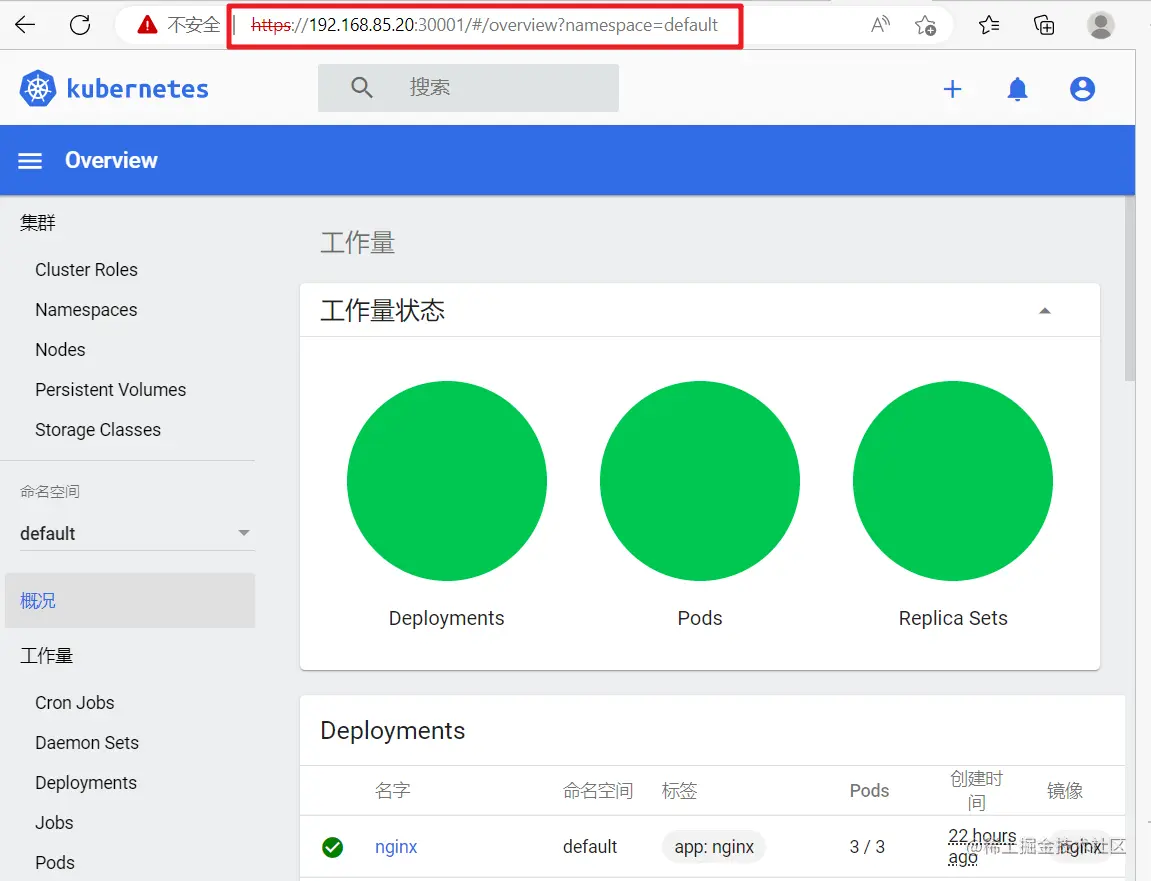Click the Kubernetes helm logo

click(x=37, y=89)
